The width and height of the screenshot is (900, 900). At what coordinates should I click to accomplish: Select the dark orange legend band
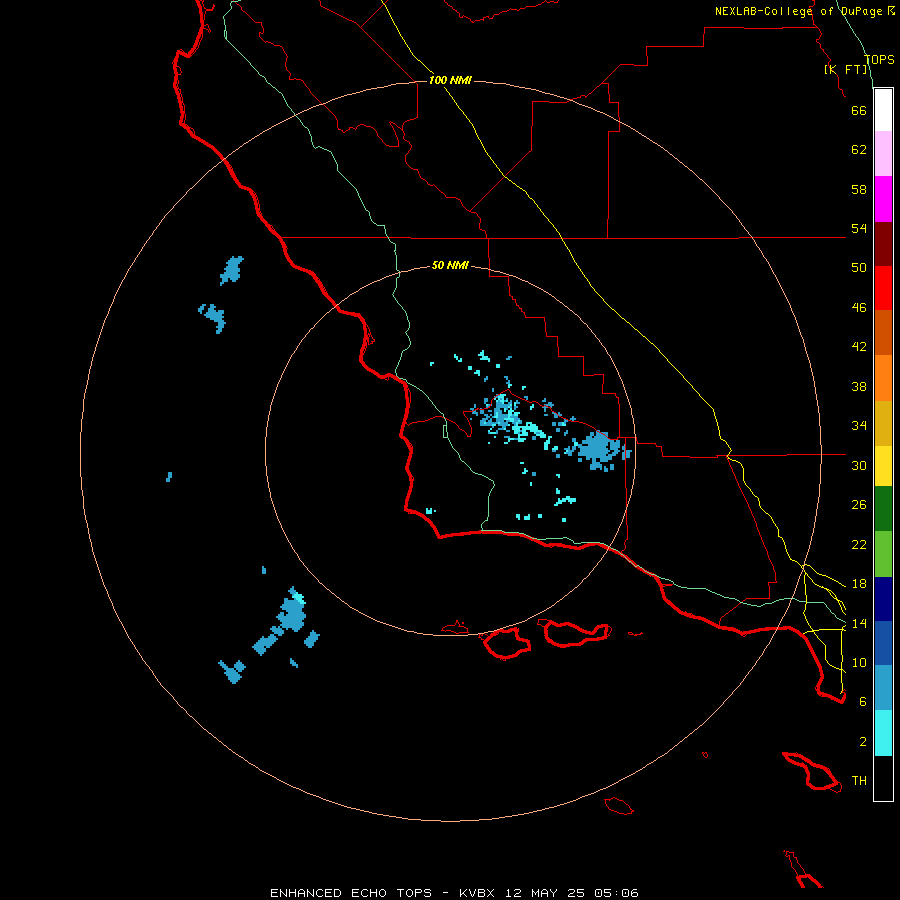pyautogui.click(x=883, y=332)
